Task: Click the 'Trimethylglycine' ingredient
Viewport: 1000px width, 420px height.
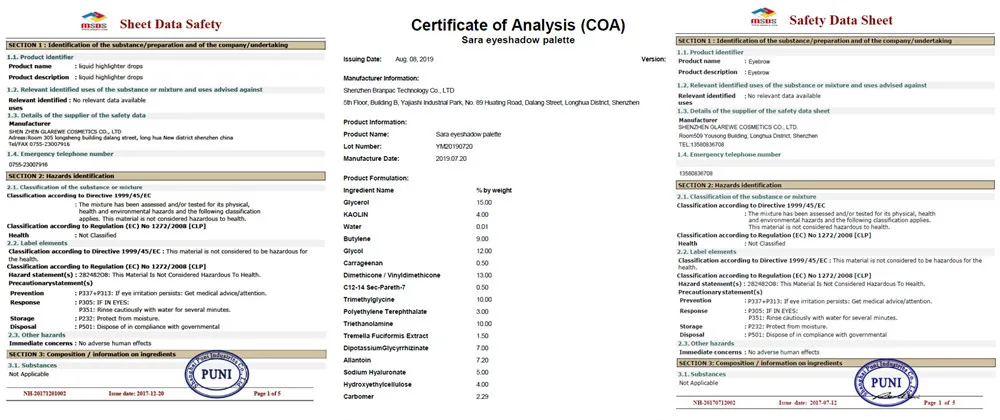Action: tap(369, 299)
